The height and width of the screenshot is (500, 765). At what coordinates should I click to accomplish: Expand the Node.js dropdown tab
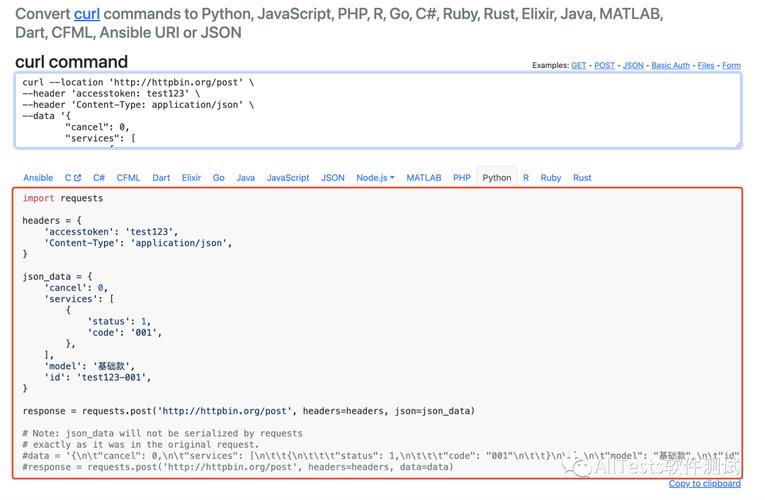coord(375,178)
